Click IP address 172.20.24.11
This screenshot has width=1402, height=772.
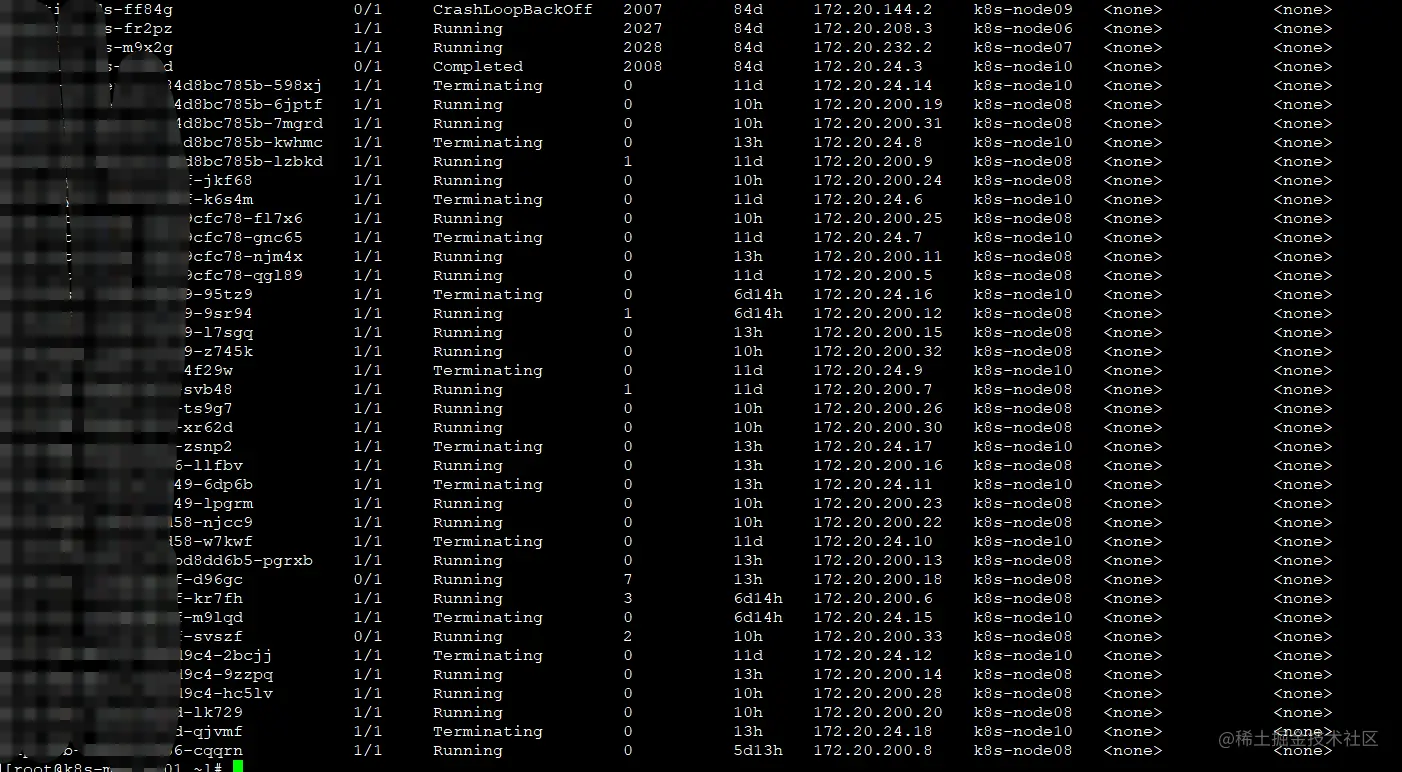[x=872, y=485]
